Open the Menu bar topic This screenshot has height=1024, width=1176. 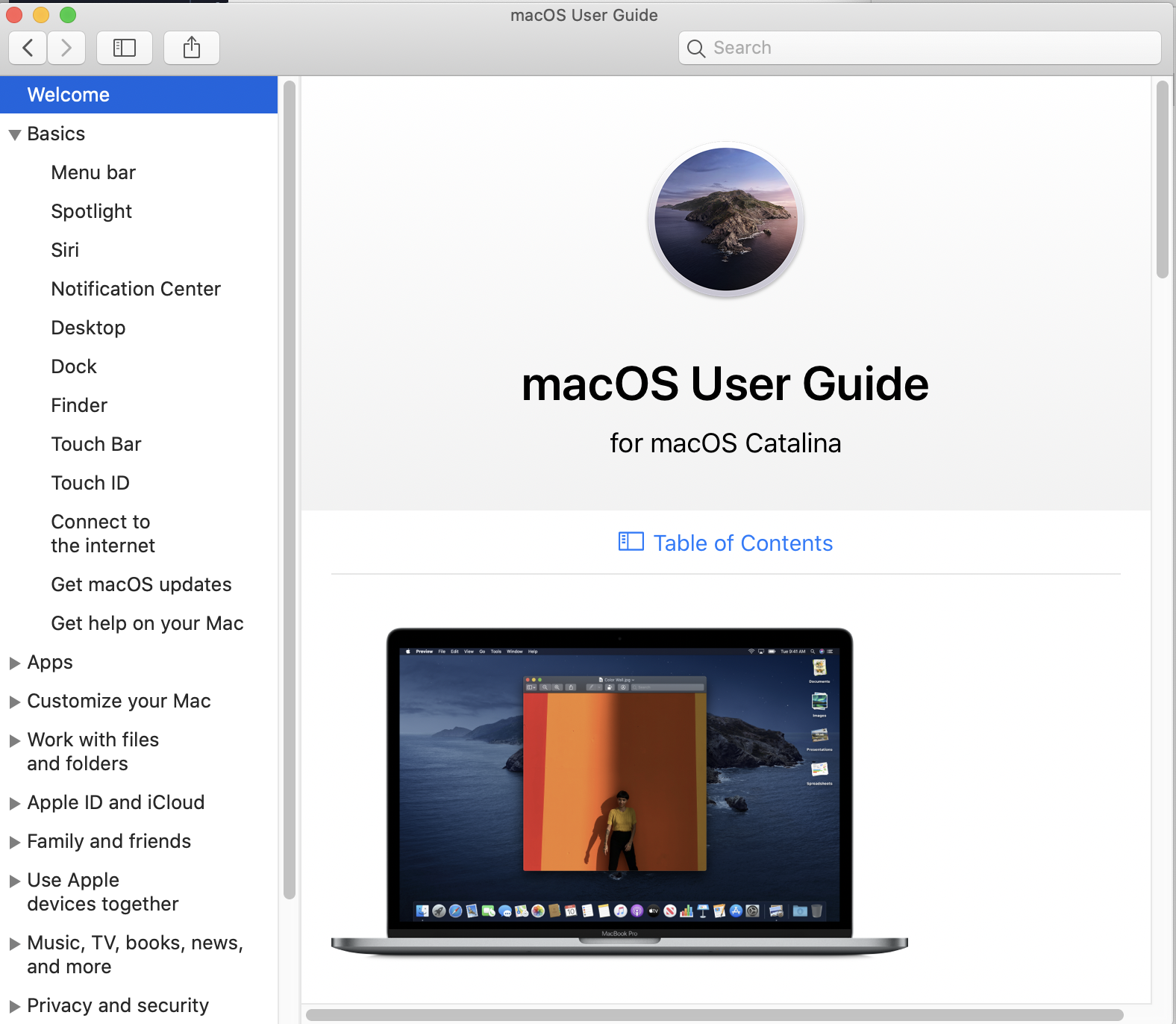[x=93, y=172]
